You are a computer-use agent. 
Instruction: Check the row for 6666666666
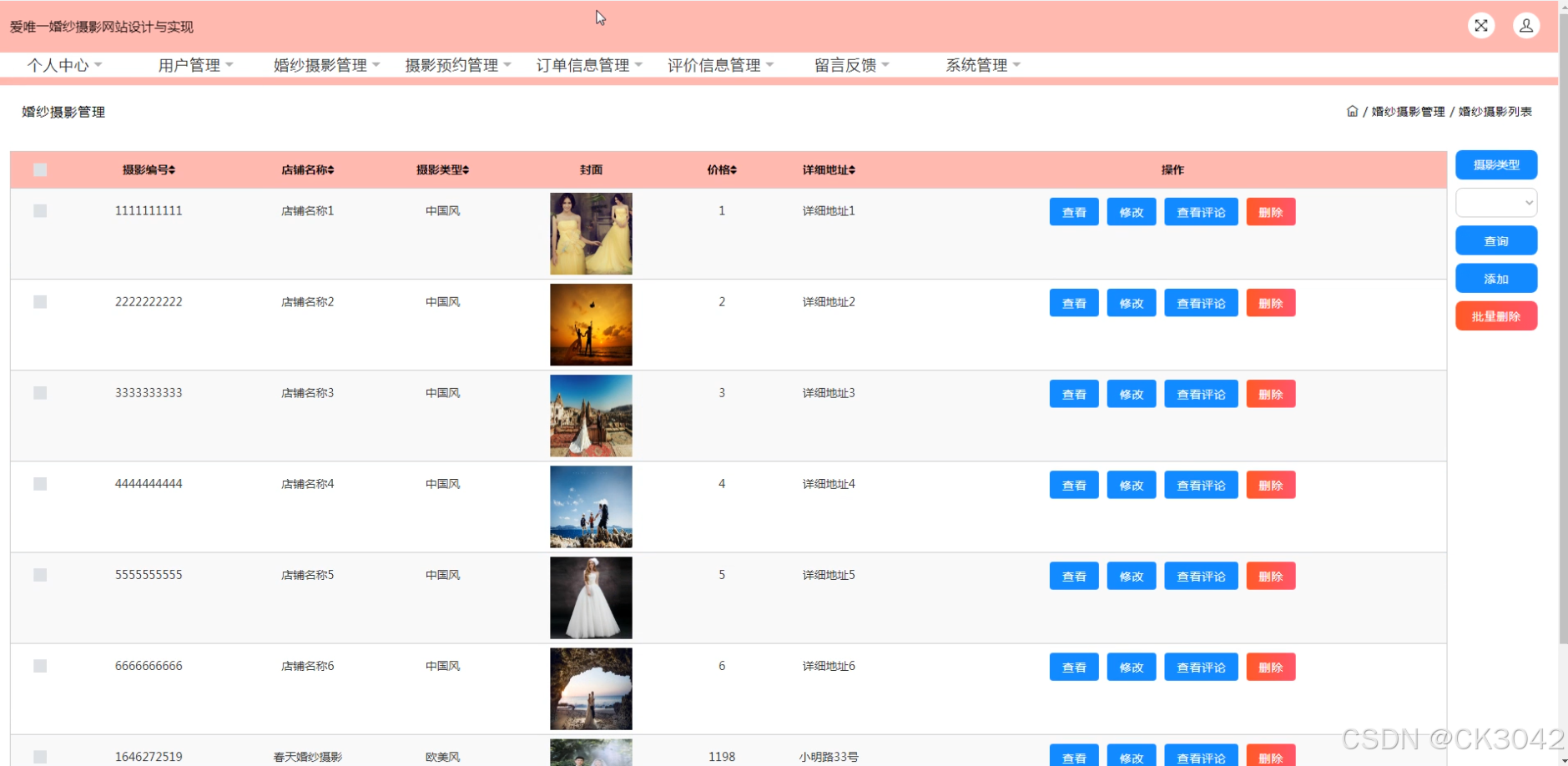pyautogui.click(x=40, y=666)
